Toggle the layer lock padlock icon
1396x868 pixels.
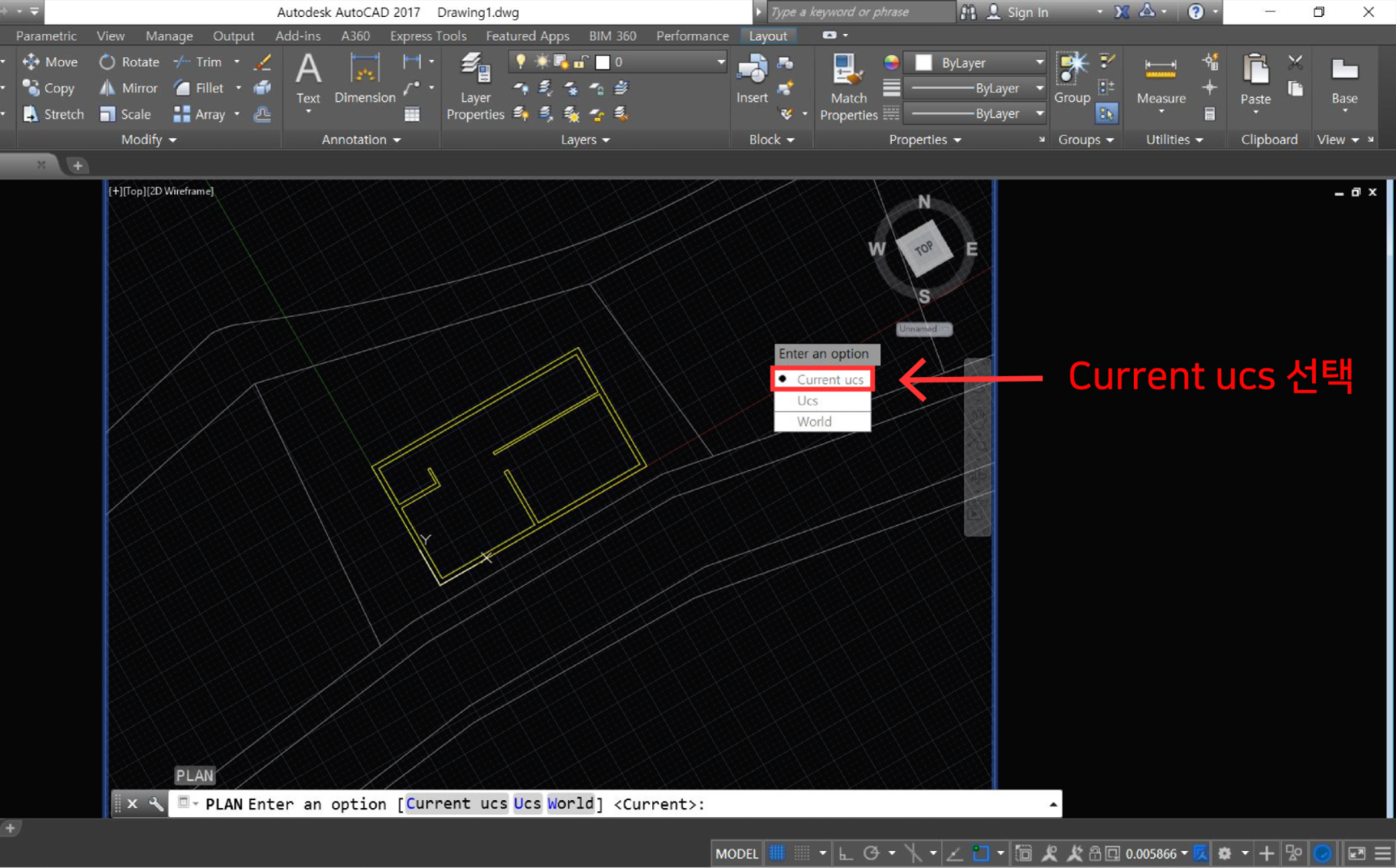(x=580, y=61)
